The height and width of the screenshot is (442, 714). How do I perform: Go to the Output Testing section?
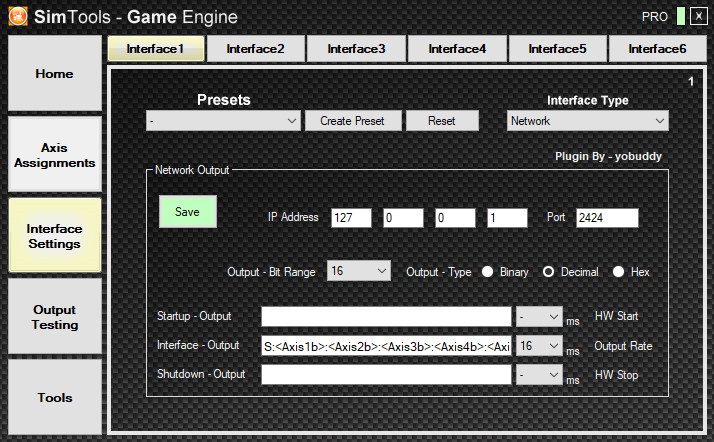coord(55,317)
